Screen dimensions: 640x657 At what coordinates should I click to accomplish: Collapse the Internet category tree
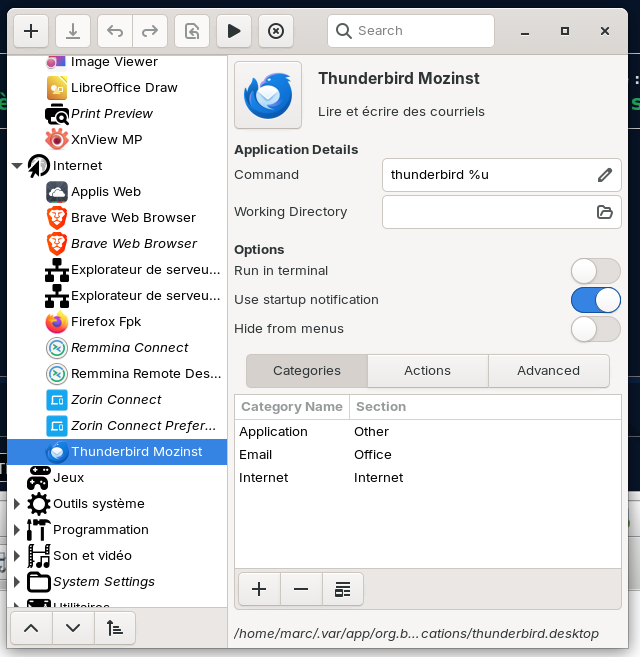point(16,166)
